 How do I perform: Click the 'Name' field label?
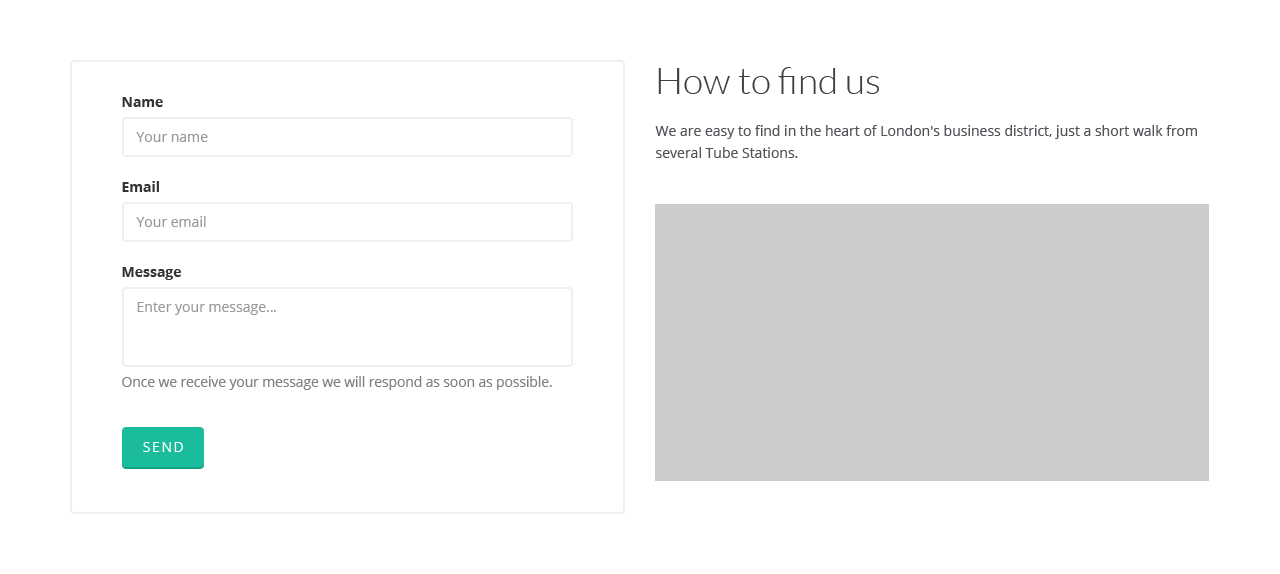click(142, 102)
